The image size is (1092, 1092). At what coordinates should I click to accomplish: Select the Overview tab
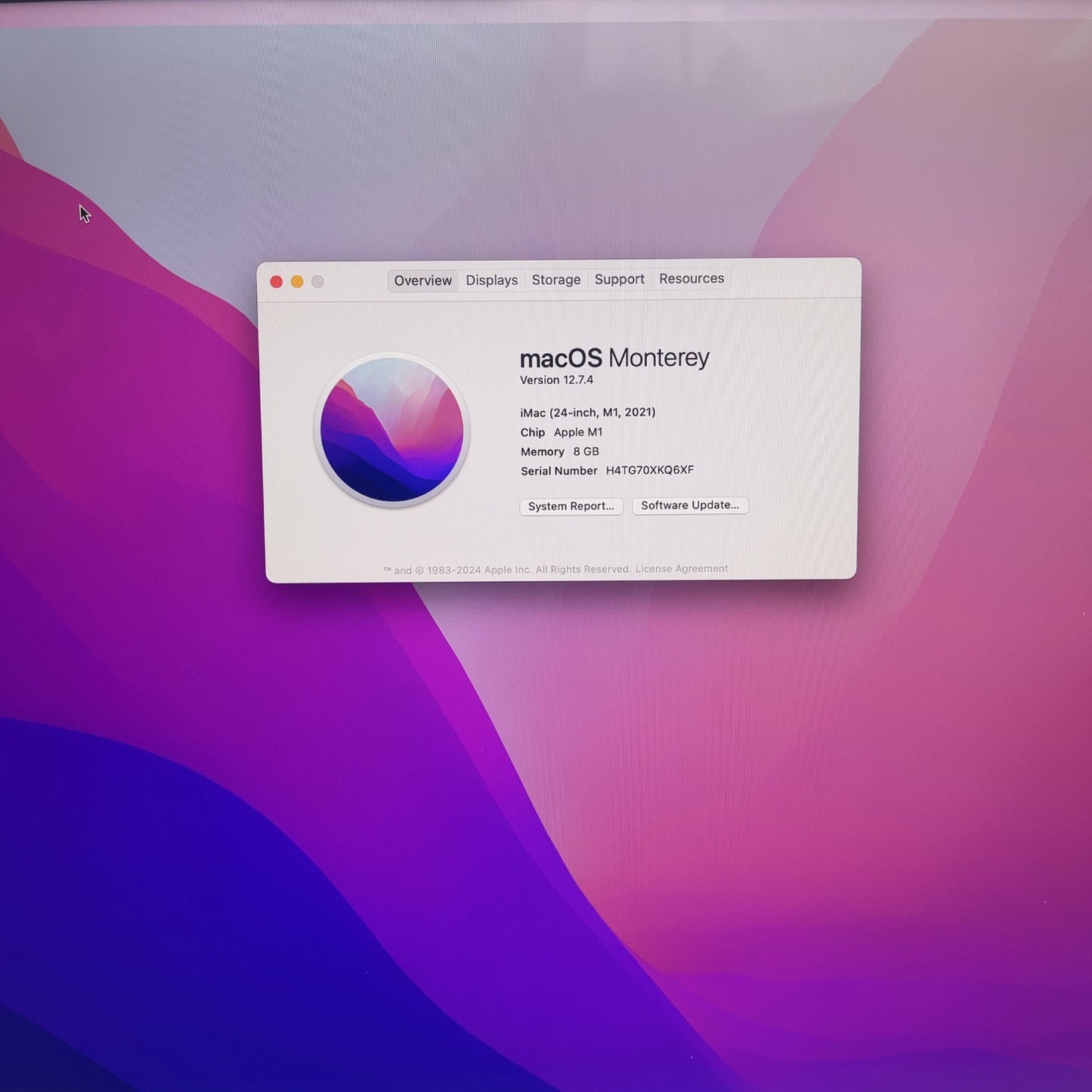tap(423, 280)
